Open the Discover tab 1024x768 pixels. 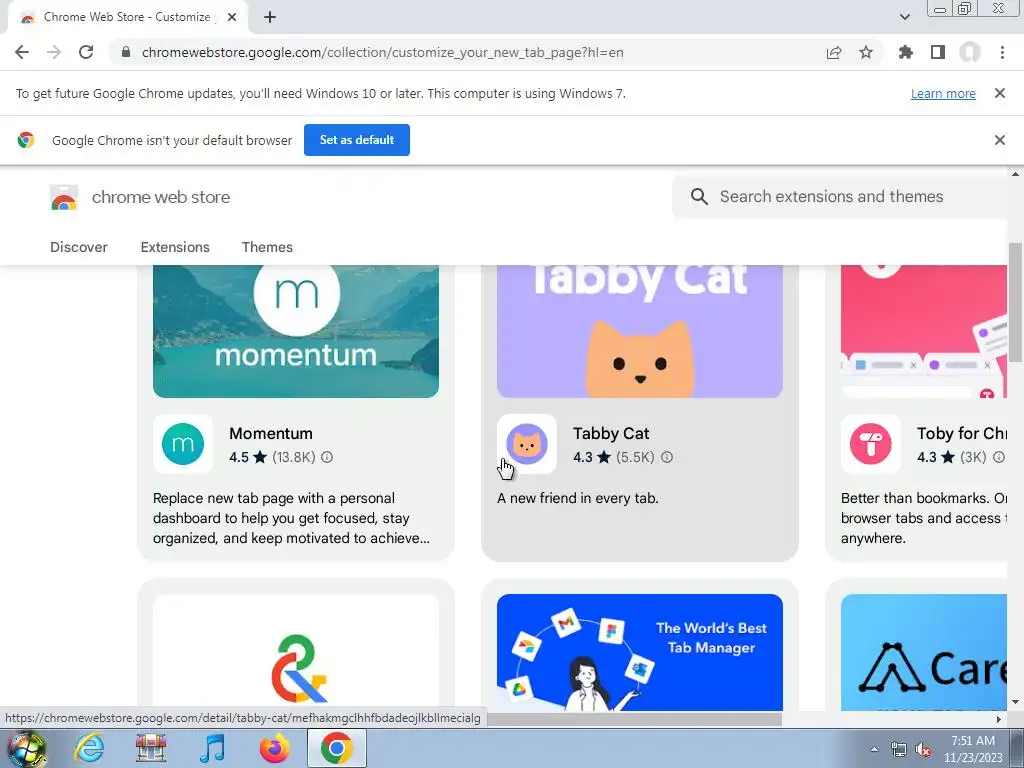[x=78, y=247]
